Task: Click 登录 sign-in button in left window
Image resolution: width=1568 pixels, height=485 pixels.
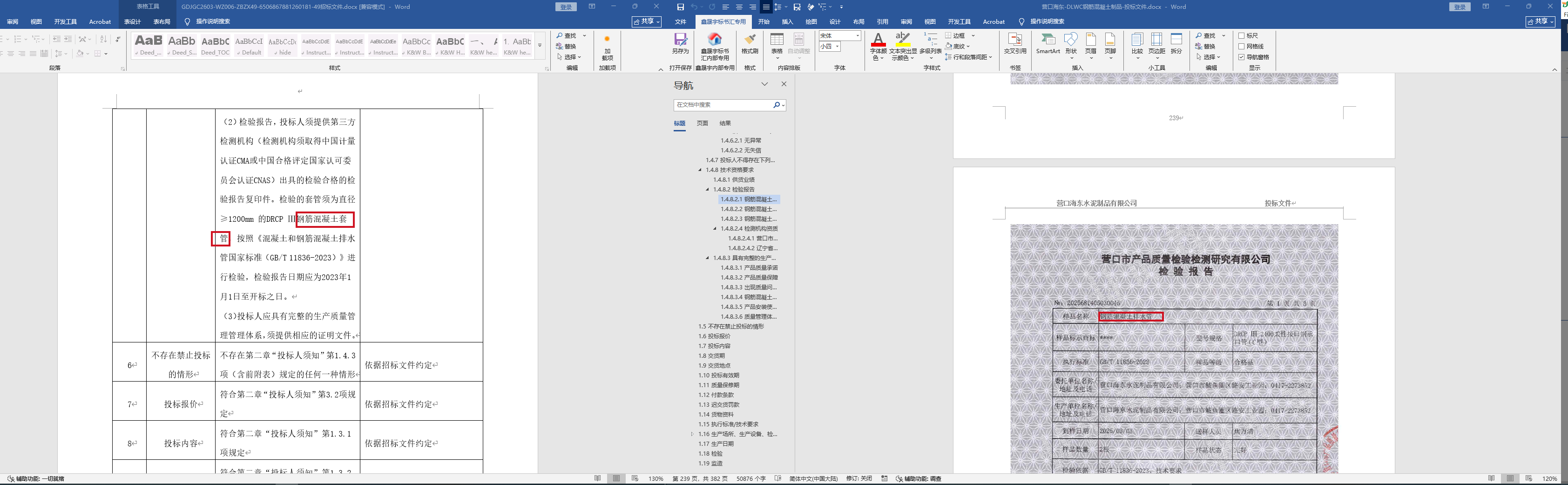Action: coord(566,7)
